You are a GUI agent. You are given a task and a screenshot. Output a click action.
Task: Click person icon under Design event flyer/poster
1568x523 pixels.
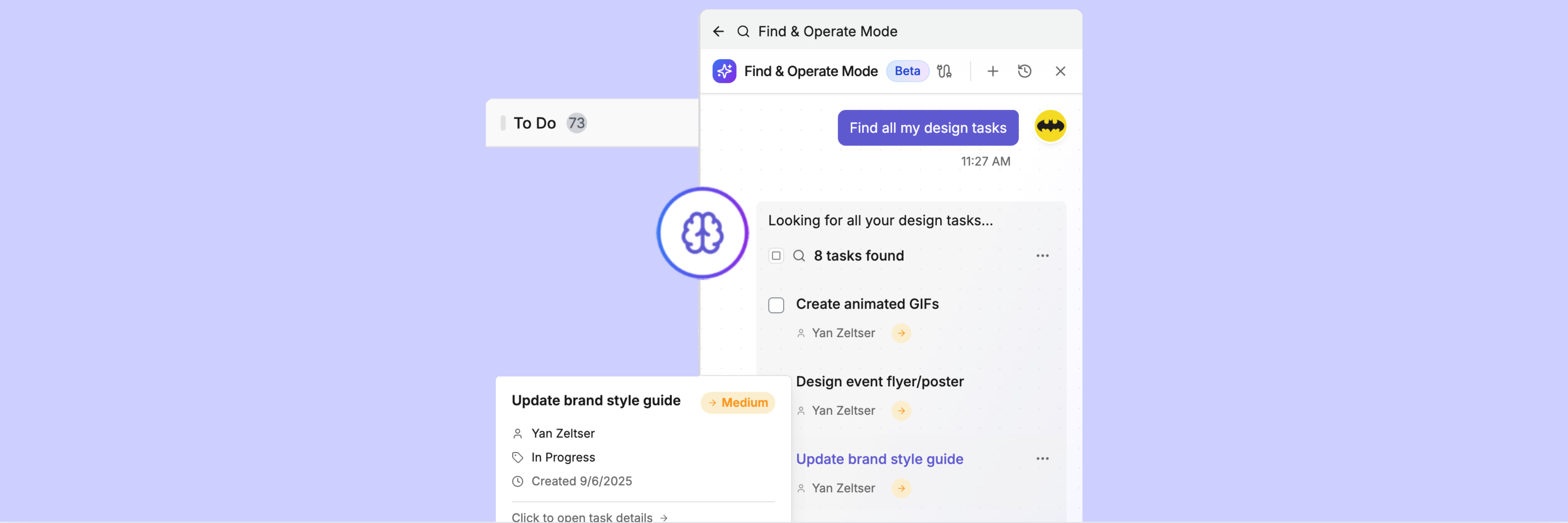click(x=801, y=411)
